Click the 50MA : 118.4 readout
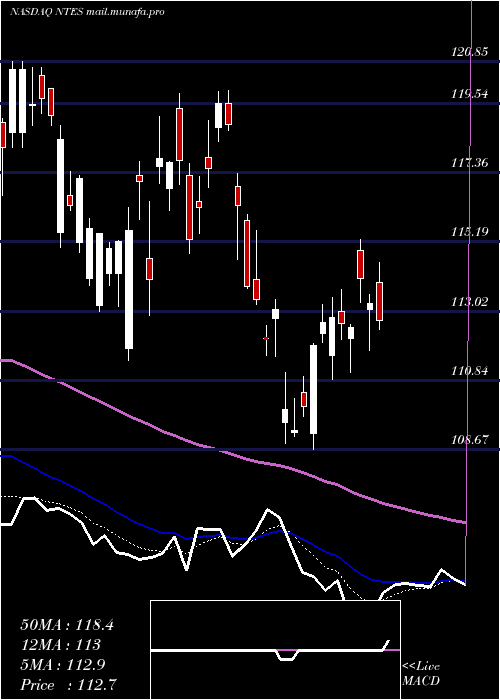500x700 pixels. (x=67, y=625)
